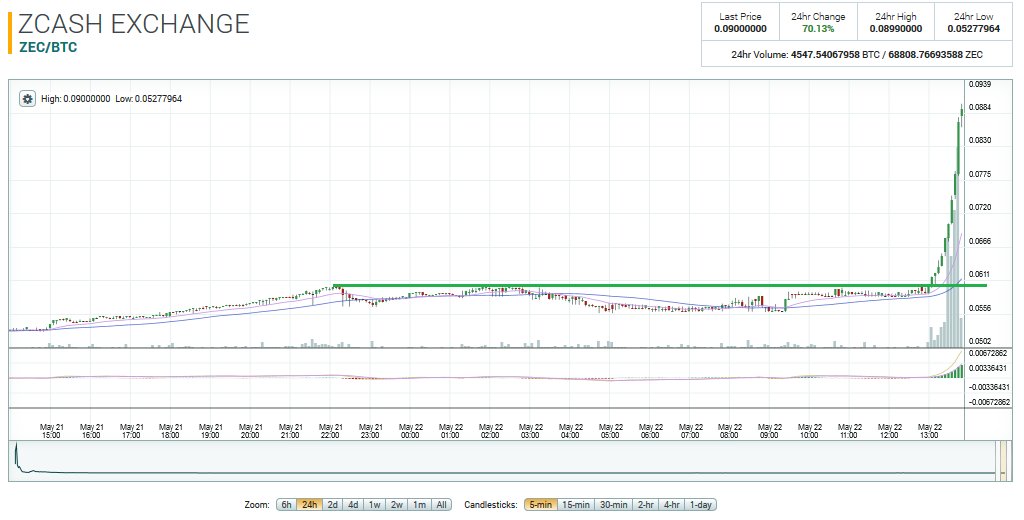Click the green MACD histogram bars
The image size is (1024, 520).
click(x=950, y=372)
